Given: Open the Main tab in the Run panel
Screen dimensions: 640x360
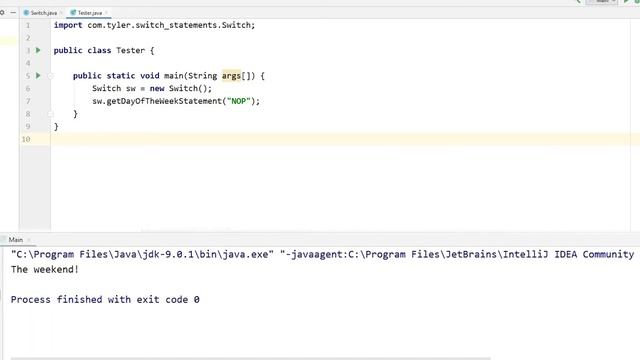Looking at the screenshot, I should pyautogui.click(x=16, y=240).
